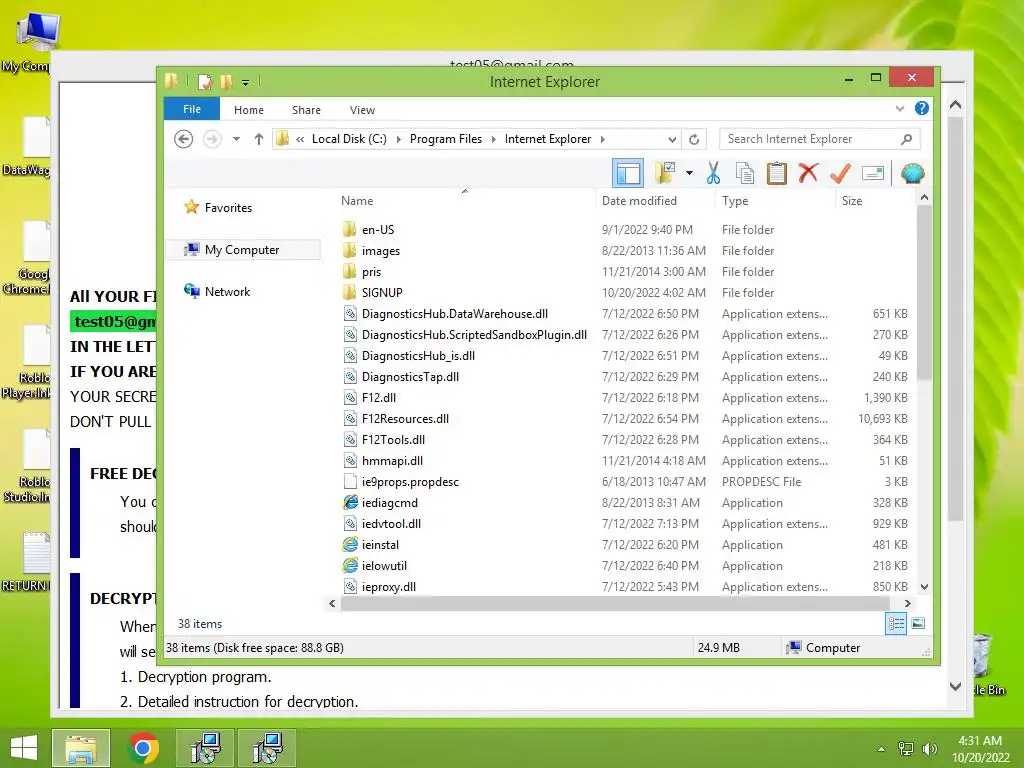Open the File ribbon tab

(191, 109)
